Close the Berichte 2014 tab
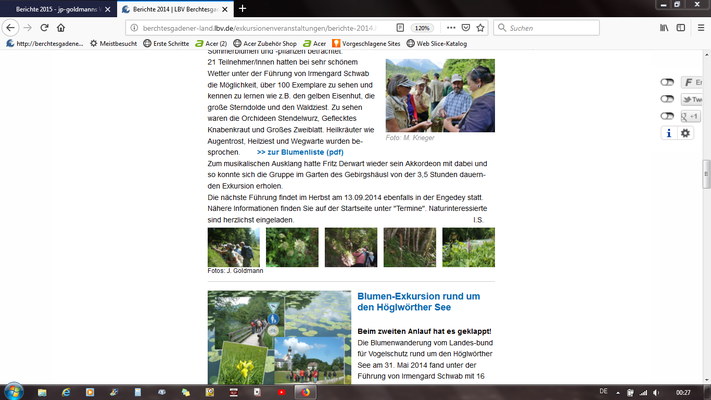The image size is (711, 400). coord(224,9)
